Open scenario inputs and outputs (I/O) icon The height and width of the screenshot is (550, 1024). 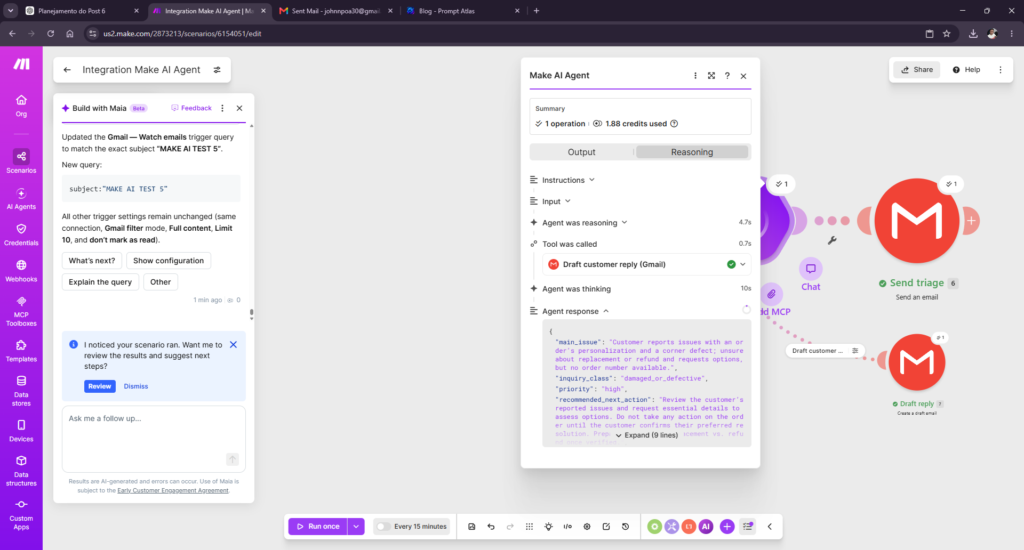[x=568, y=526]
